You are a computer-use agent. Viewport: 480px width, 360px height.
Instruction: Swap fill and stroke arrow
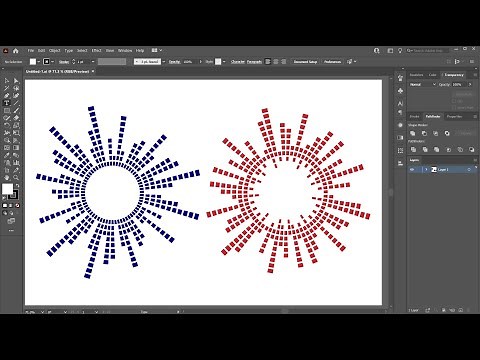[17, 186]
